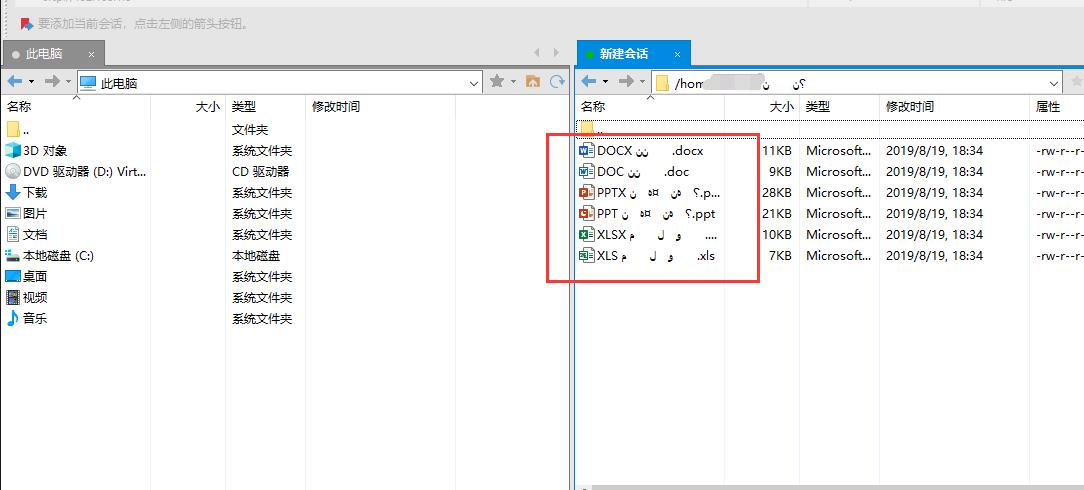
Task: Select the 3D 对象 folder icon
Action: tap(12, 151)
